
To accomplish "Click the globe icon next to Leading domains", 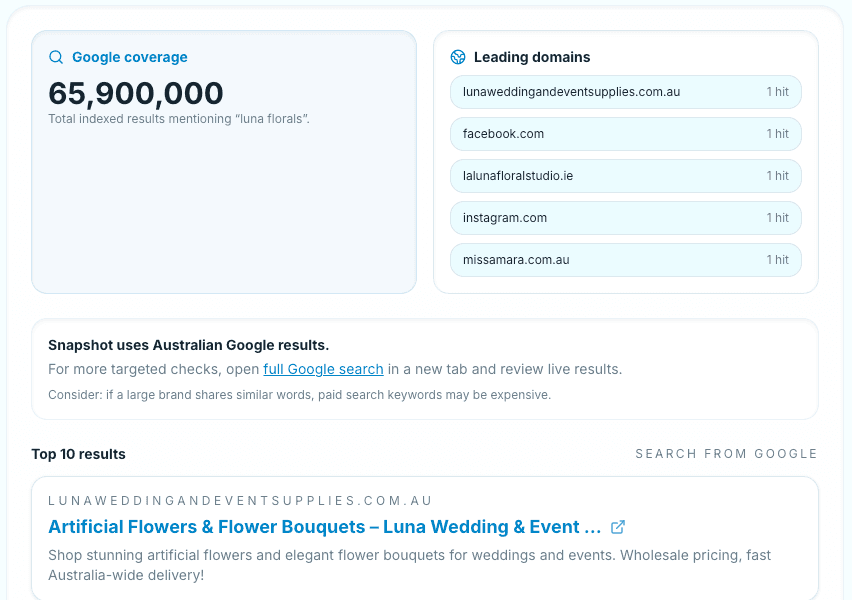I will (x=458, y=57).
